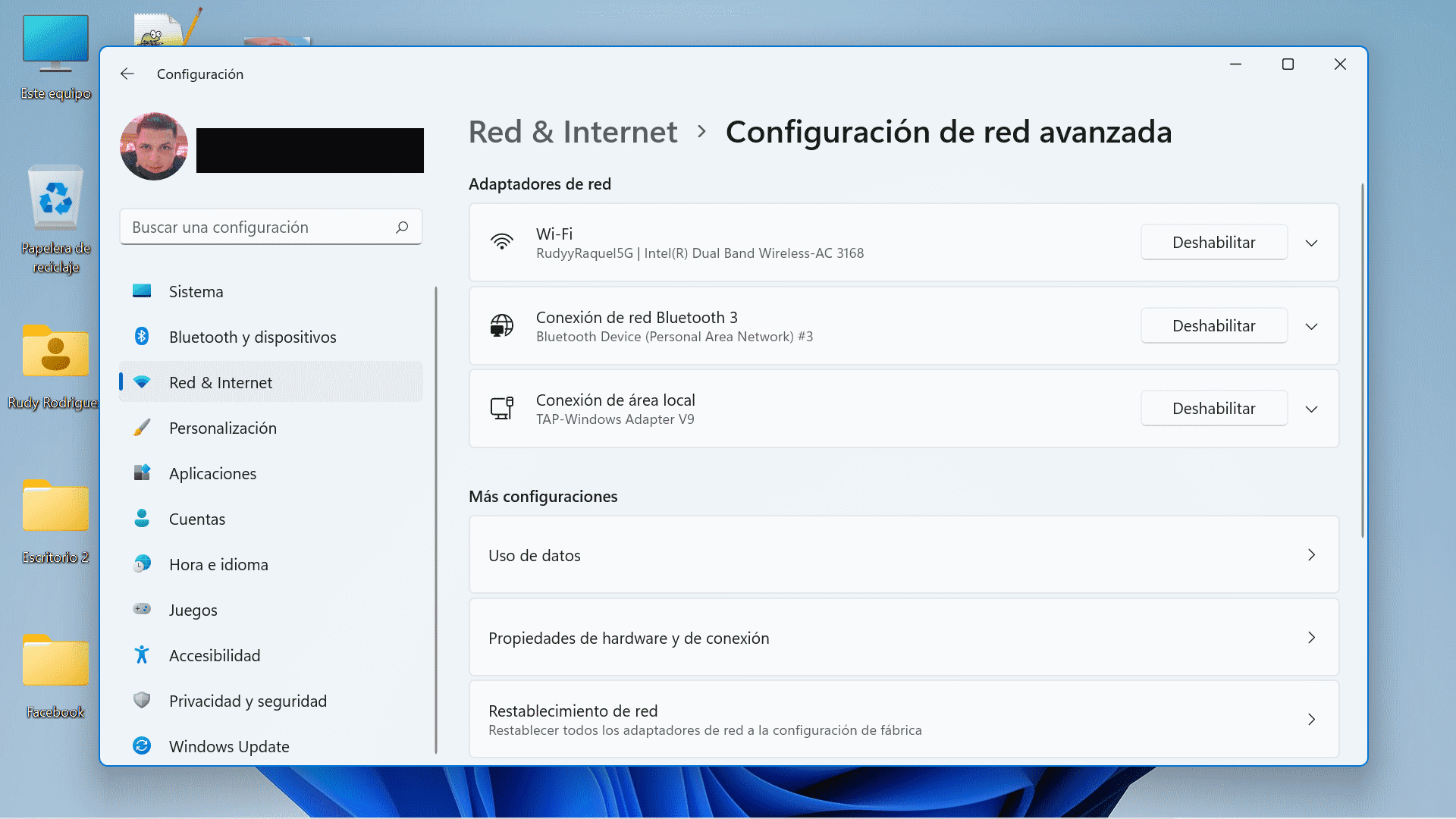Click the Más configuraciones heading

(543, 497)
